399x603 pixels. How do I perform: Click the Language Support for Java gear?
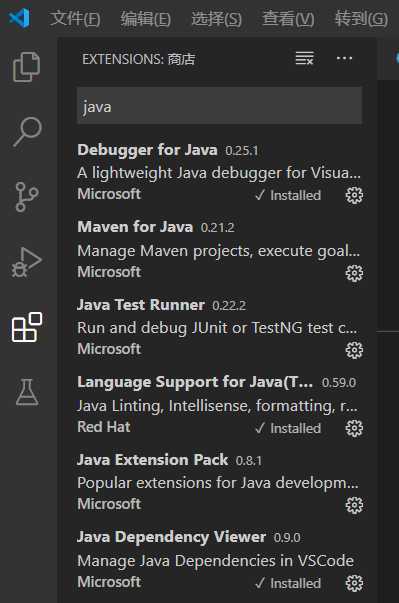354,428
